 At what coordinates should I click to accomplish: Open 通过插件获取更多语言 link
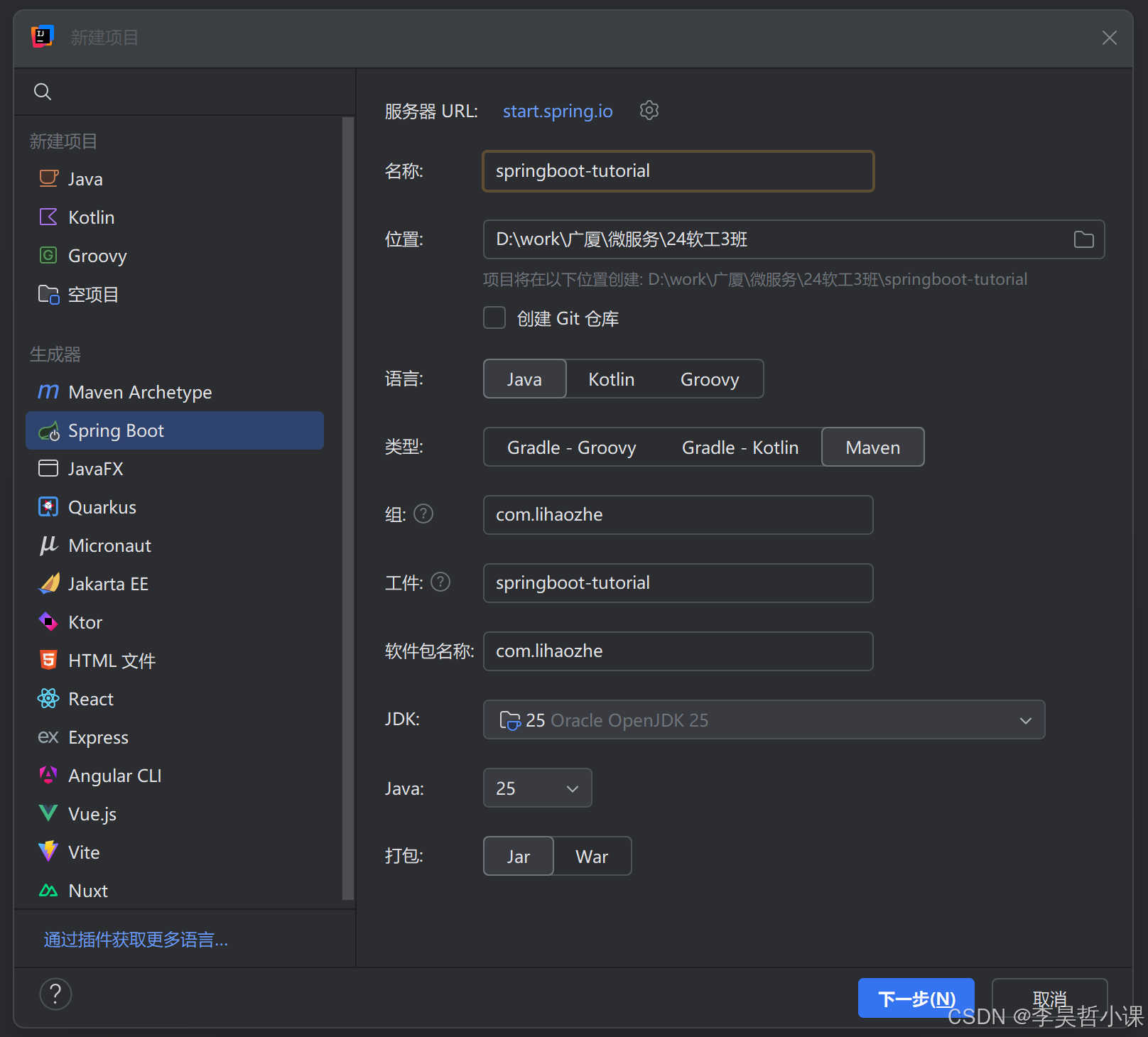pyautogui.click(x=136, y=940)
